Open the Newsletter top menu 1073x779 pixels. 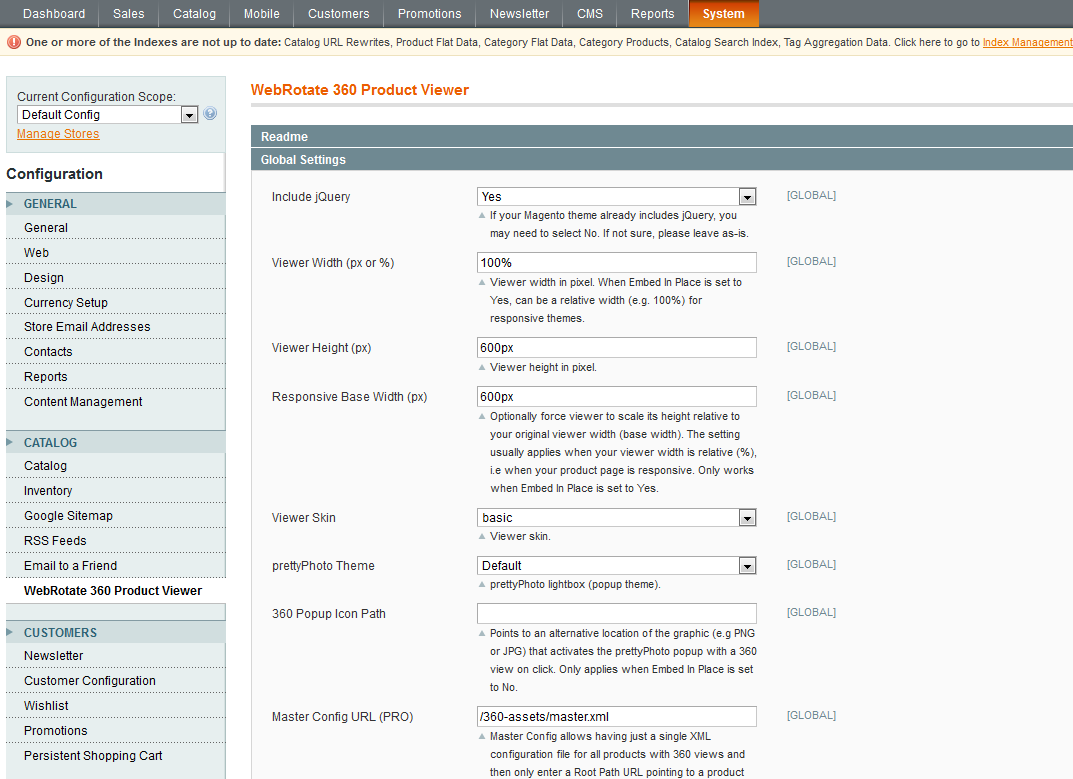[519, 14]
